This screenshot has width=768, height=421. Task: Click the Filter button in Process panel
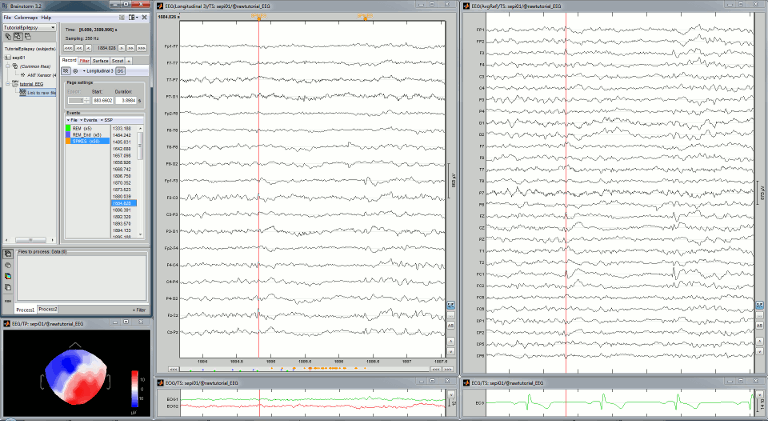[x=140, y=310]
